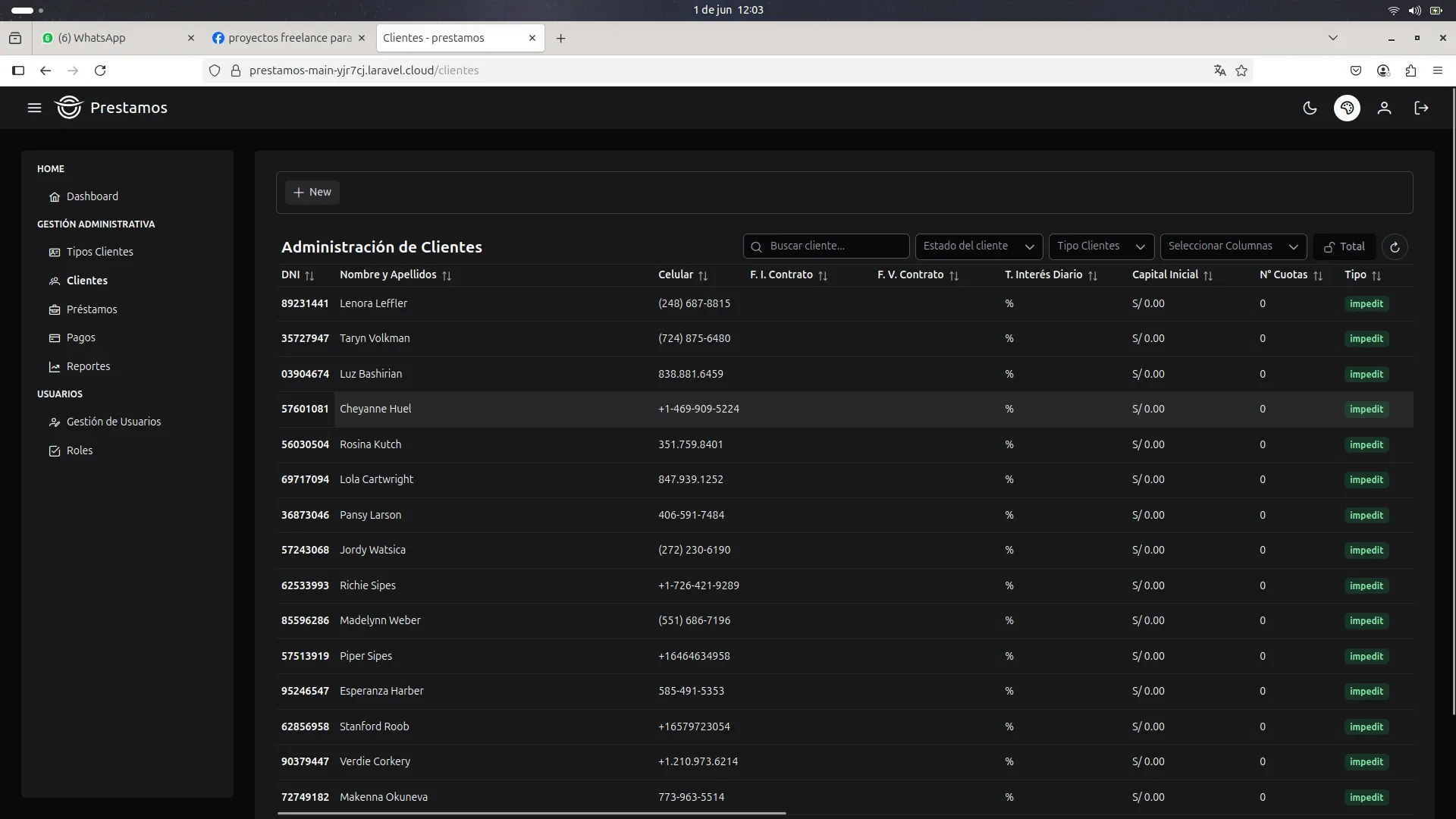1456x819 pixels.
Task: Click the horizontal table scrollbar
Action: point(531,814)
